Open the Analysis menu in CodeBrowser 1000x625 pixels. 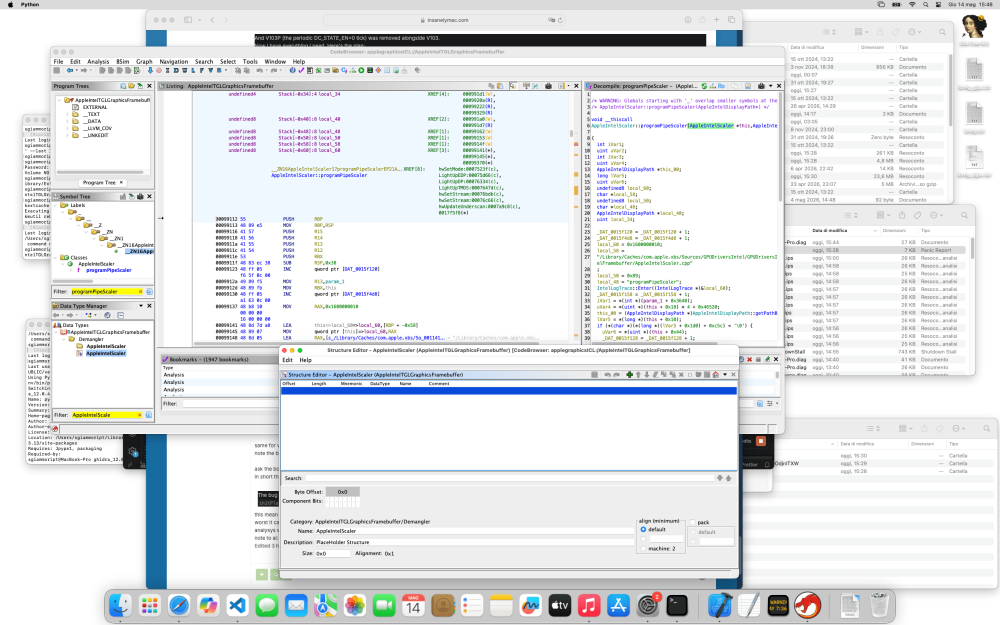(98, 62)
